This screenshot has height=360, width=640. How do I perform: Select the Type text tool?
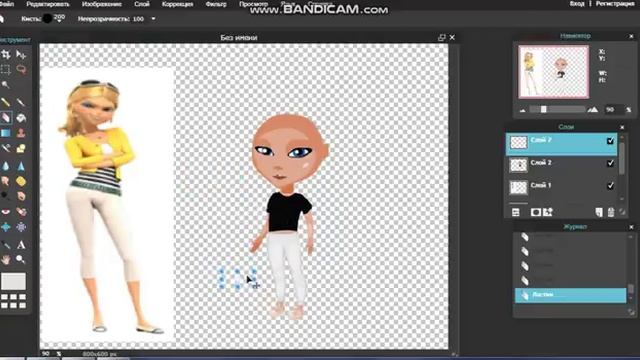[x=21, y=244]
